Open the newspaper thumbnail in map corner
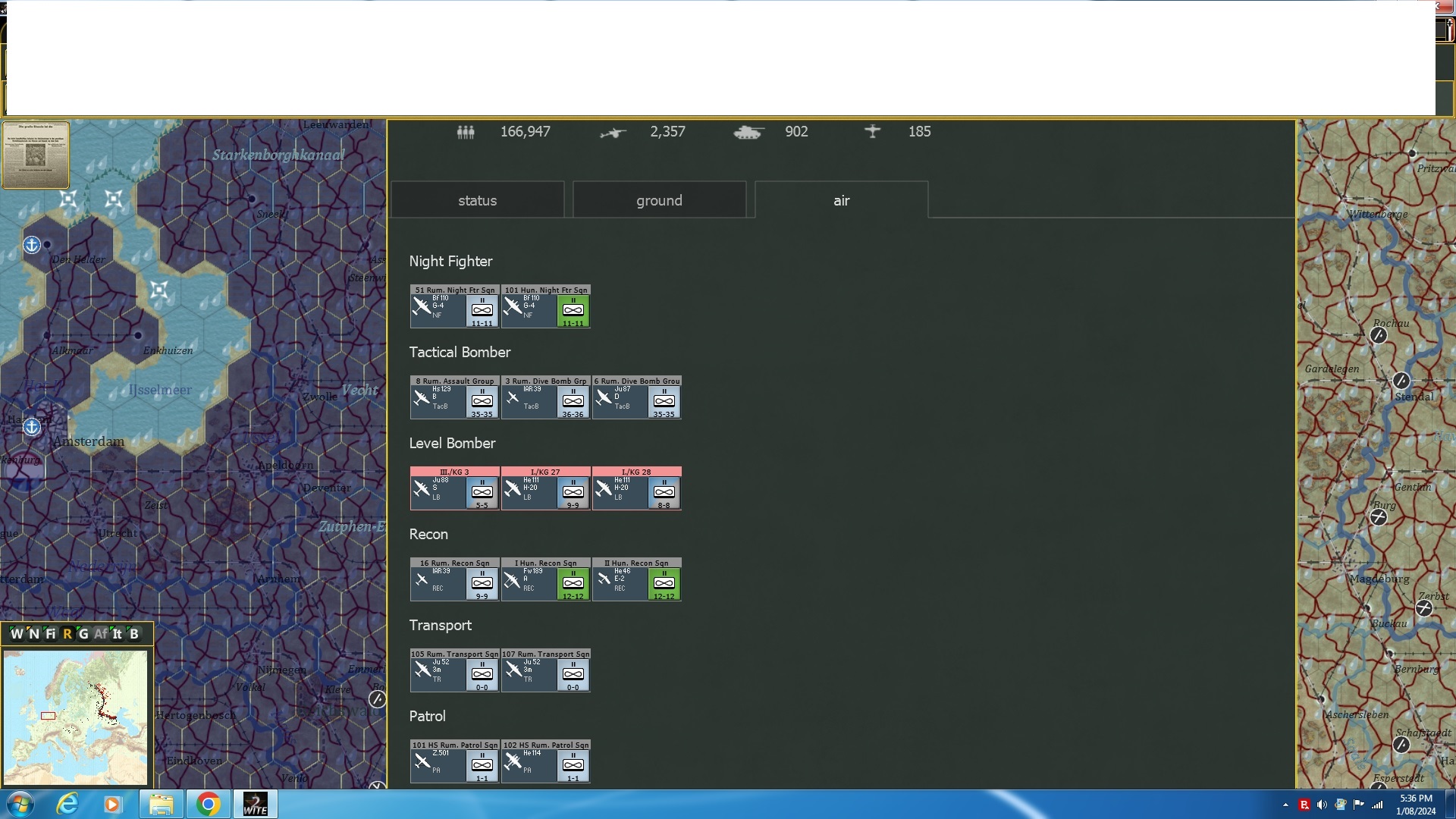The image size is (1456, 819). [x=36, y=155]
